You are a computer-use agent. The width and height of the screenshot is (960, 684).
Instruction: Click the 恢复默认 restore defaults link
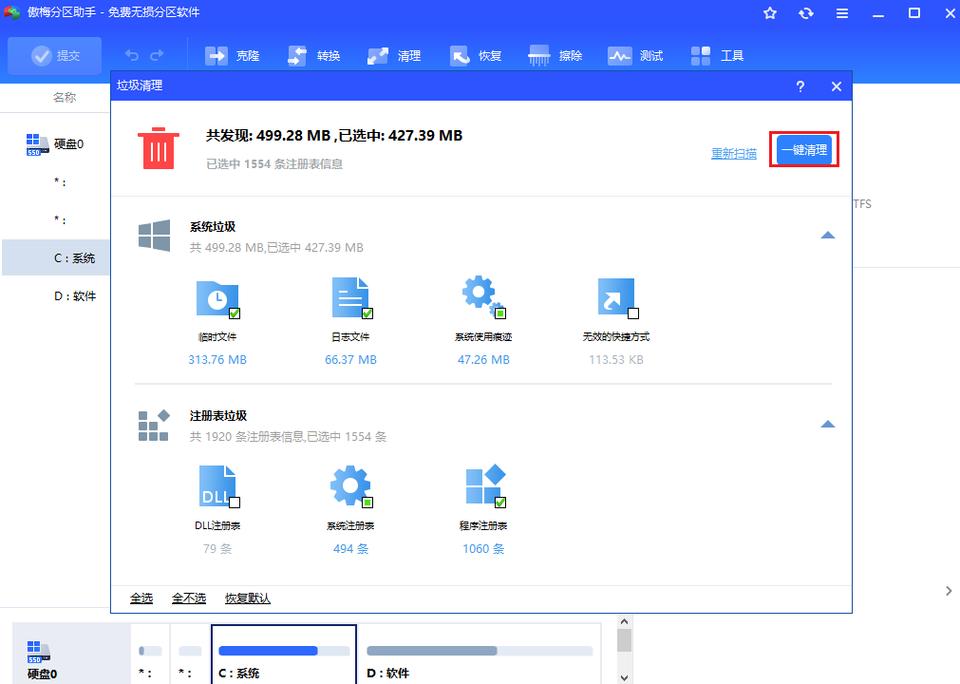pos(247,598)
